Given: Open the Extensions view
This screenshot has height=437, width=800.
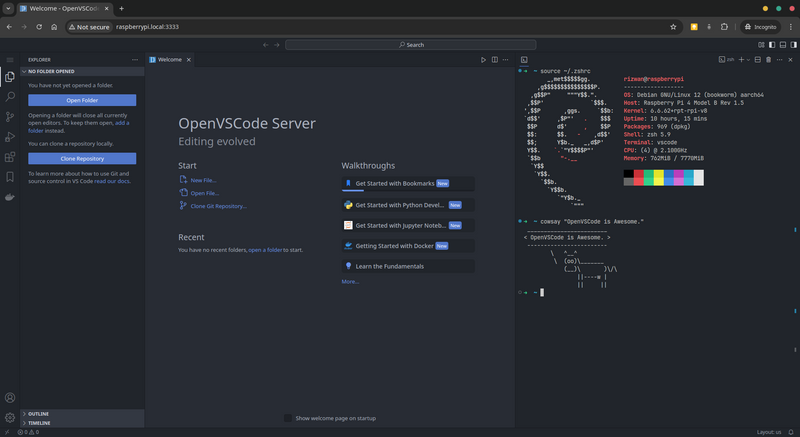Looking at the screenshot, I should click(10, 157).
